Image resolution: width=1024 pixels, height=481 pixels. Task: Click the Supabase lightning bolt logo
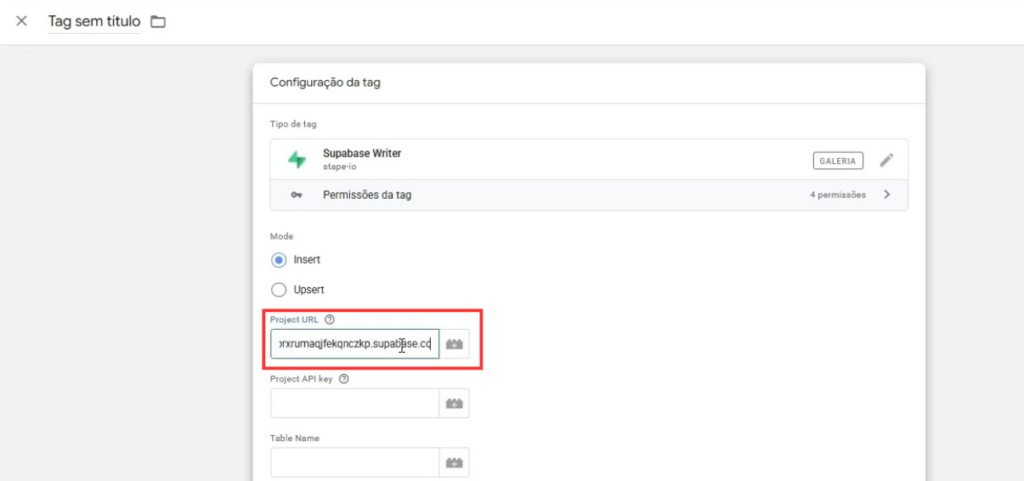point(296,160)
